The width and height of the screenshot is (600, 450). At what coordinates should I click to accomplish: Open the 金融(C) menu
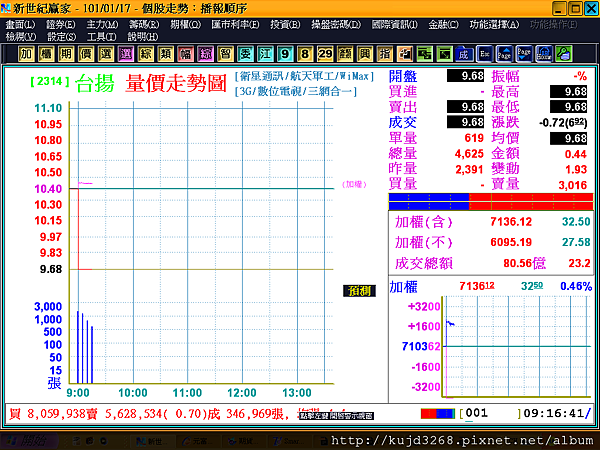(443, 24)
